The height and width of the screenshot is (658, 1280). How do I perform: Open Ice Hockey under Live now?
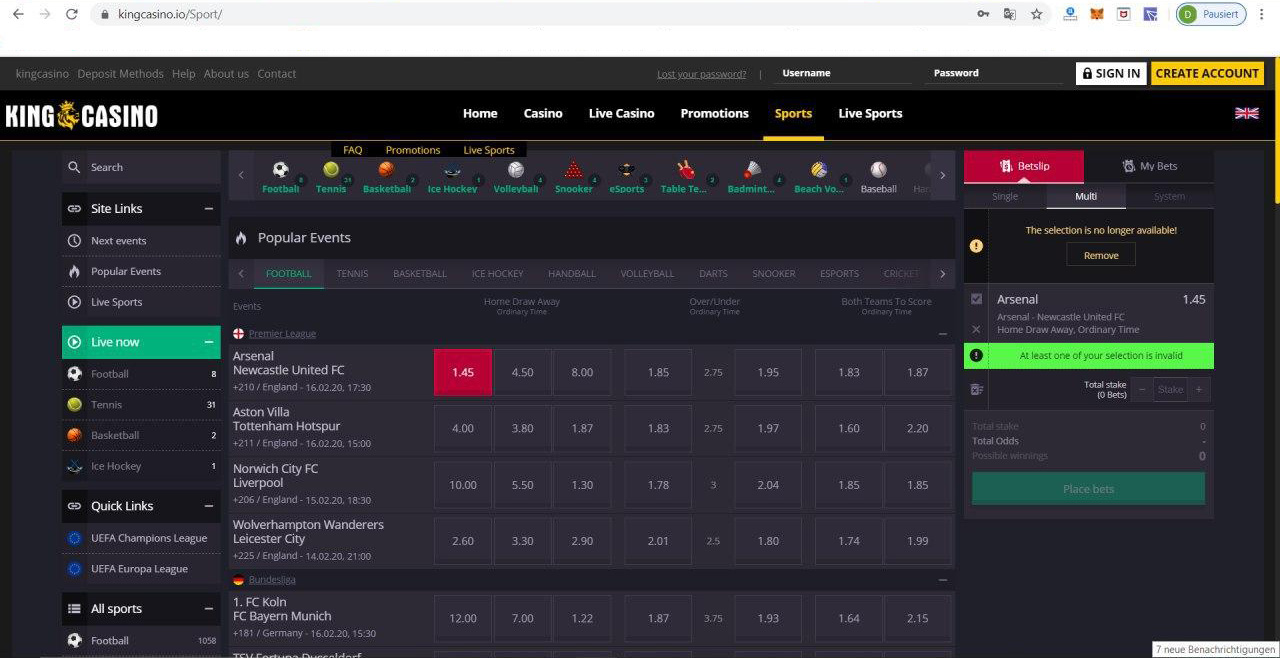[141, 466]
